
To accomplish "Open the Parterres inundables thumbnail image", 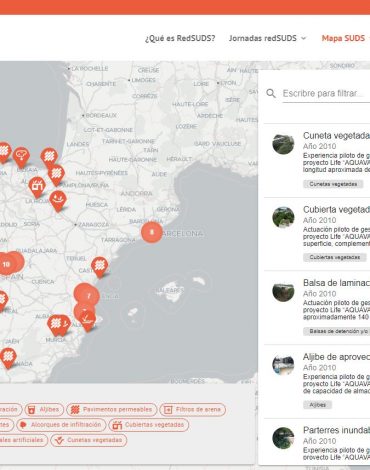I will pos(283,438).
